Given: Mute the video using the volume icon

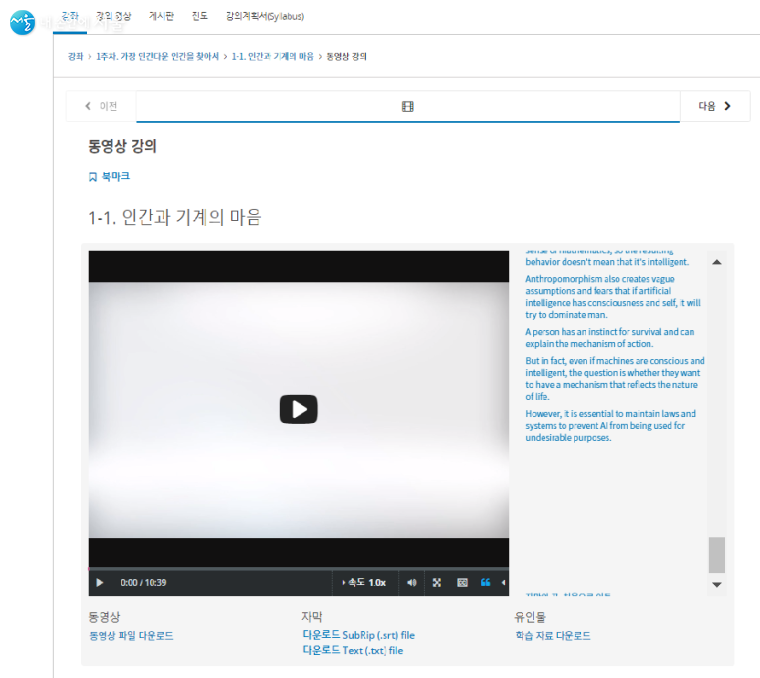Looking at the screenshot, I should tap(411, 582).
